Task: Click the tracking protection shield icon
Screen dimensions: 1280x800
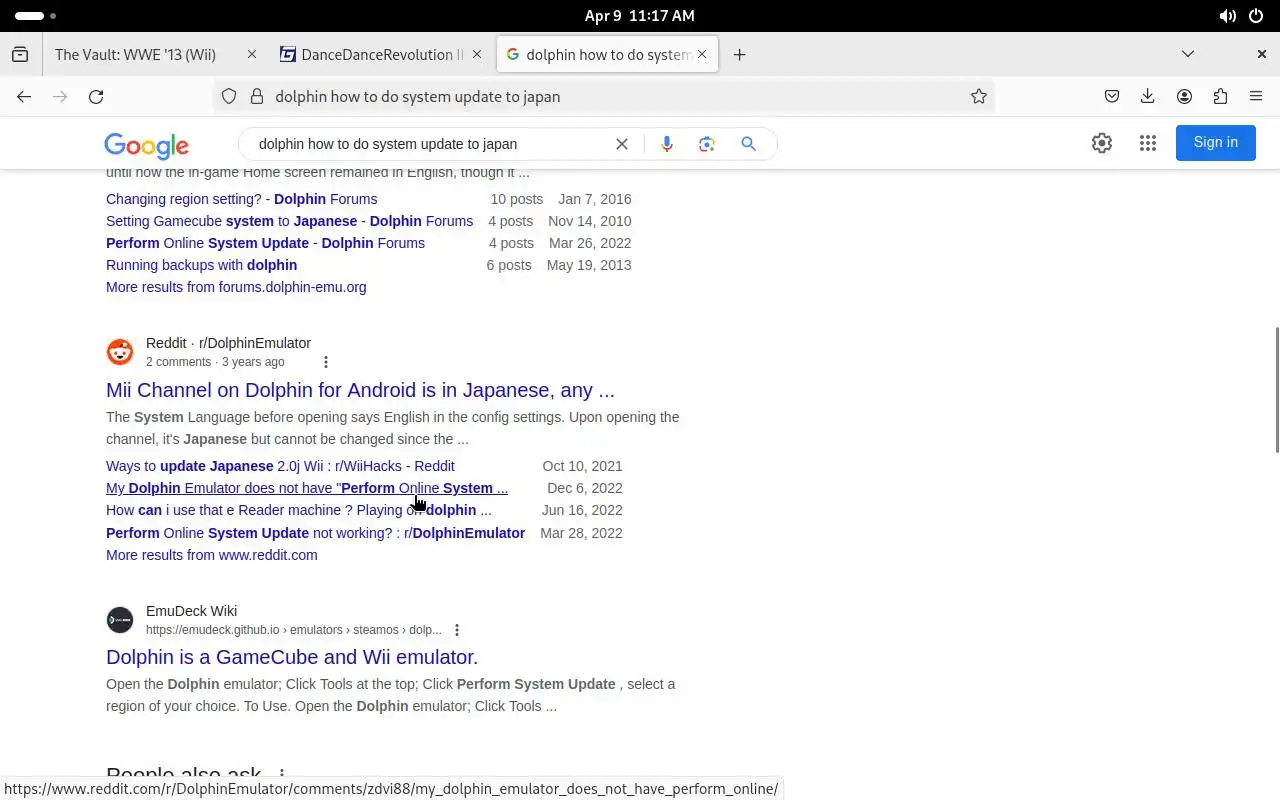Action: tap(229, 97)
